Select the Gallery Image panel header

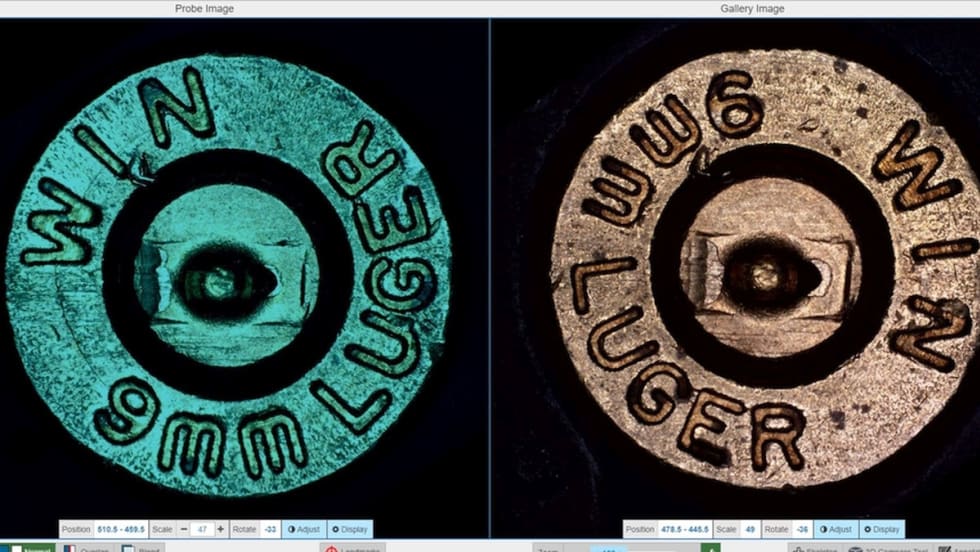click(752, 9)
